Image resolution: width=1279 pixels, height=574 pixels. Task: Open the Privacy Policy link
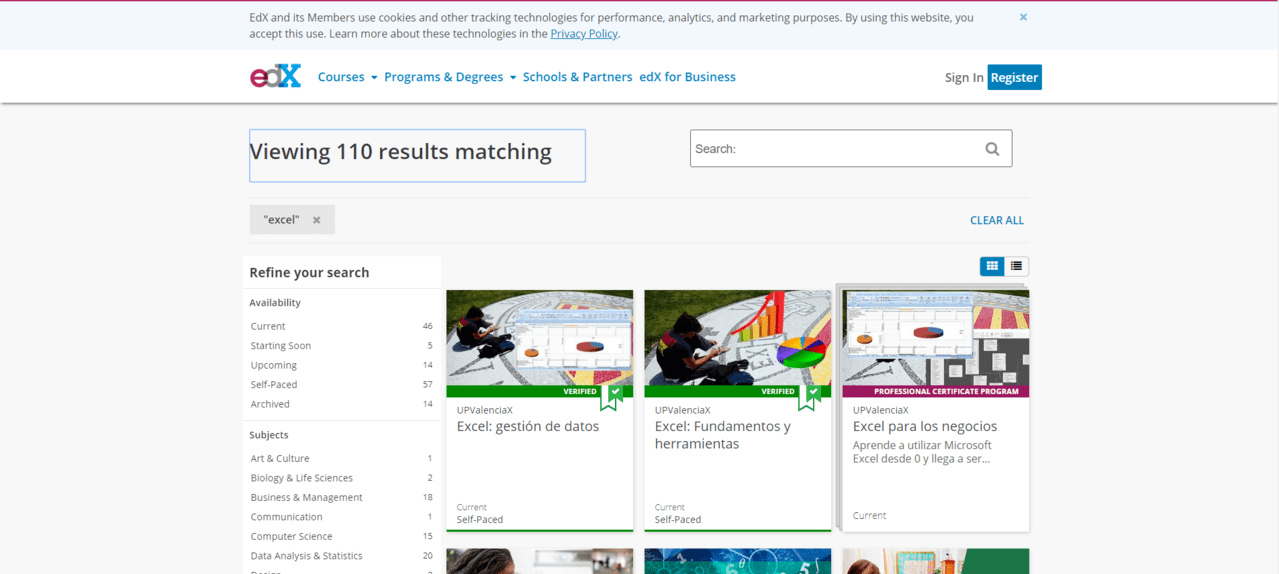[x=584, y=33]
